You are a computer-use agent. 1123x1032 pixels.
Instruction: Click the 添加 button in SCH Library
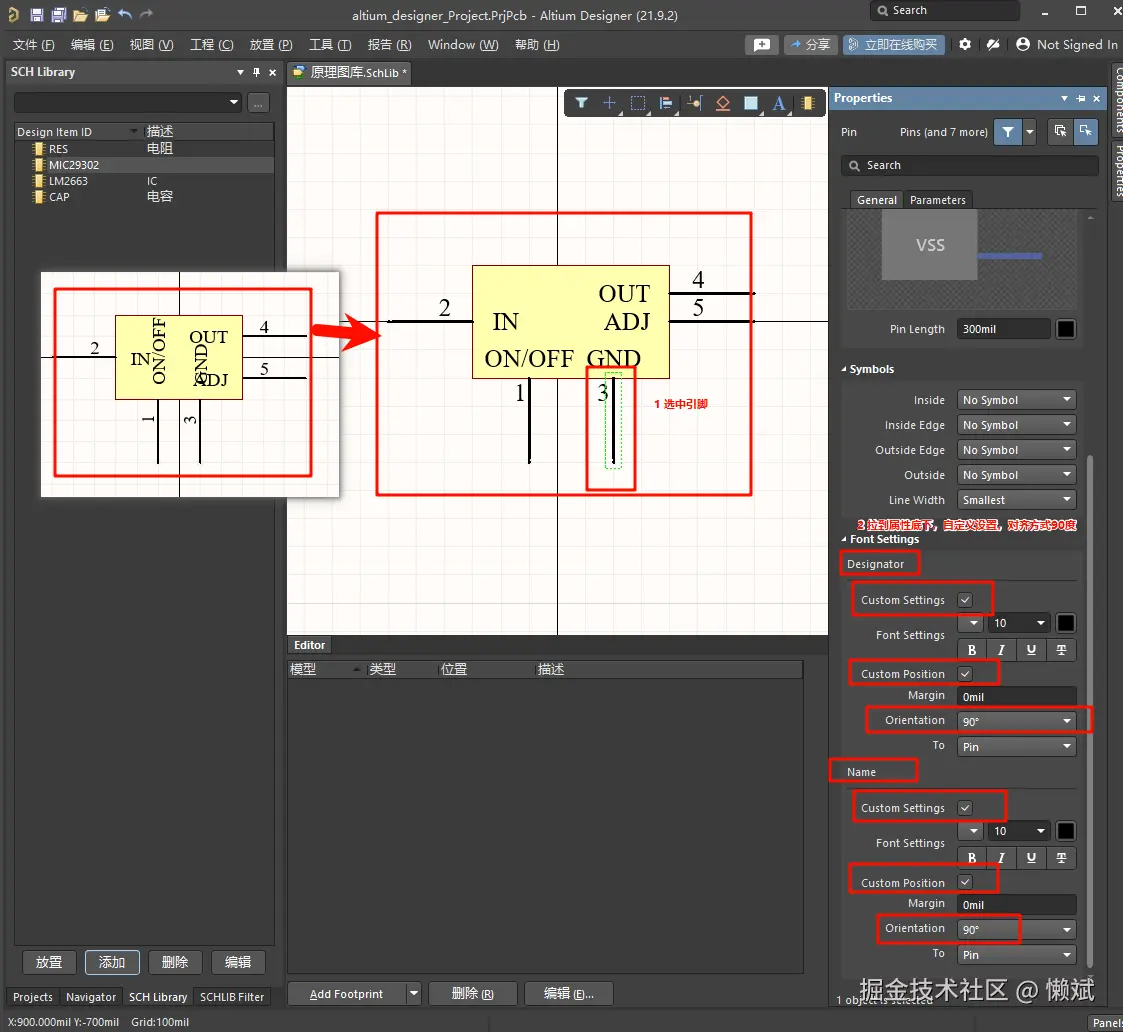112,962
